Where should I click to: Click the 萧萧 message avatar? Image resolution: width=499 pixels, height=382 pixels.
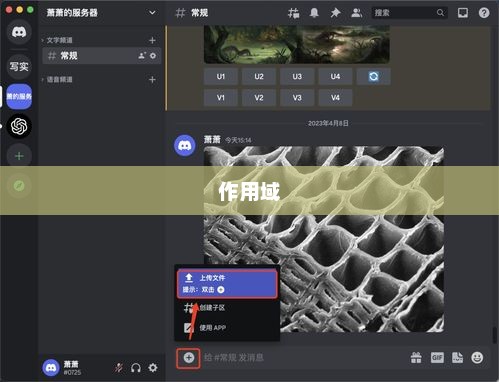[185, 145]
